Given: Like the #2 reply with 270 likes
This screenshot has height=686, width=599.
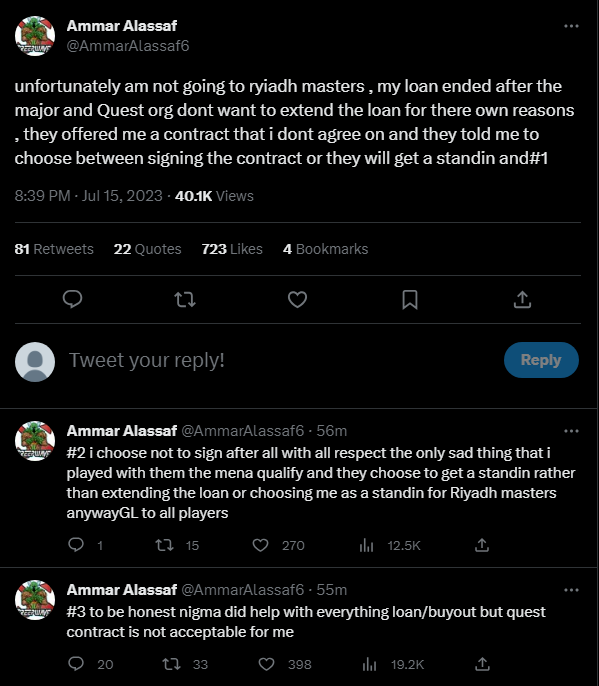Looking at the screenshot, I should point(260,545).
